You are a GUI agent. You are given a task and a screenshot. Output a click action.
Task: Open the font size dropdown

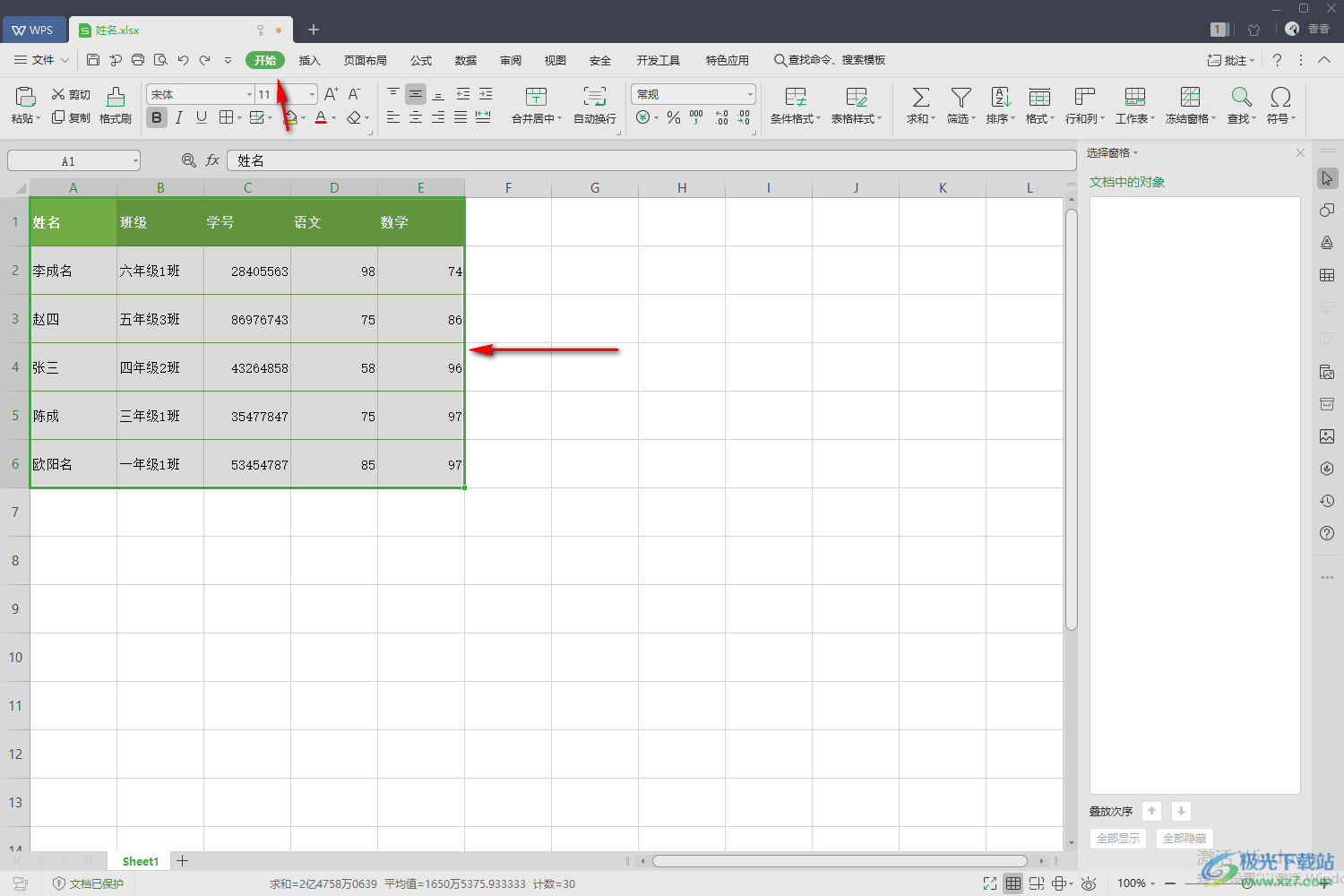312,94
